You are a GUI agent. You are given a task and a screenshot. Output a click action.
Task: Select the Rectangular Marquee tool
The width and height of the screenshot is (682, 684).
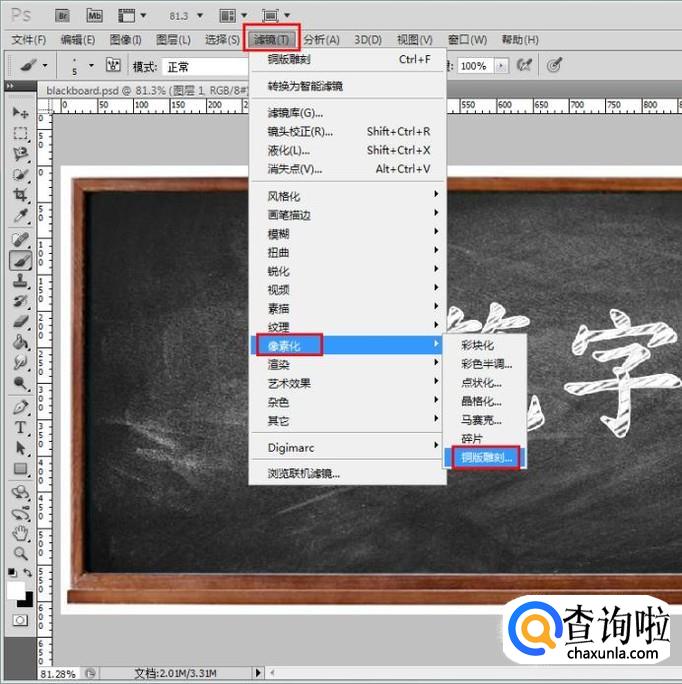click(20, 133)
